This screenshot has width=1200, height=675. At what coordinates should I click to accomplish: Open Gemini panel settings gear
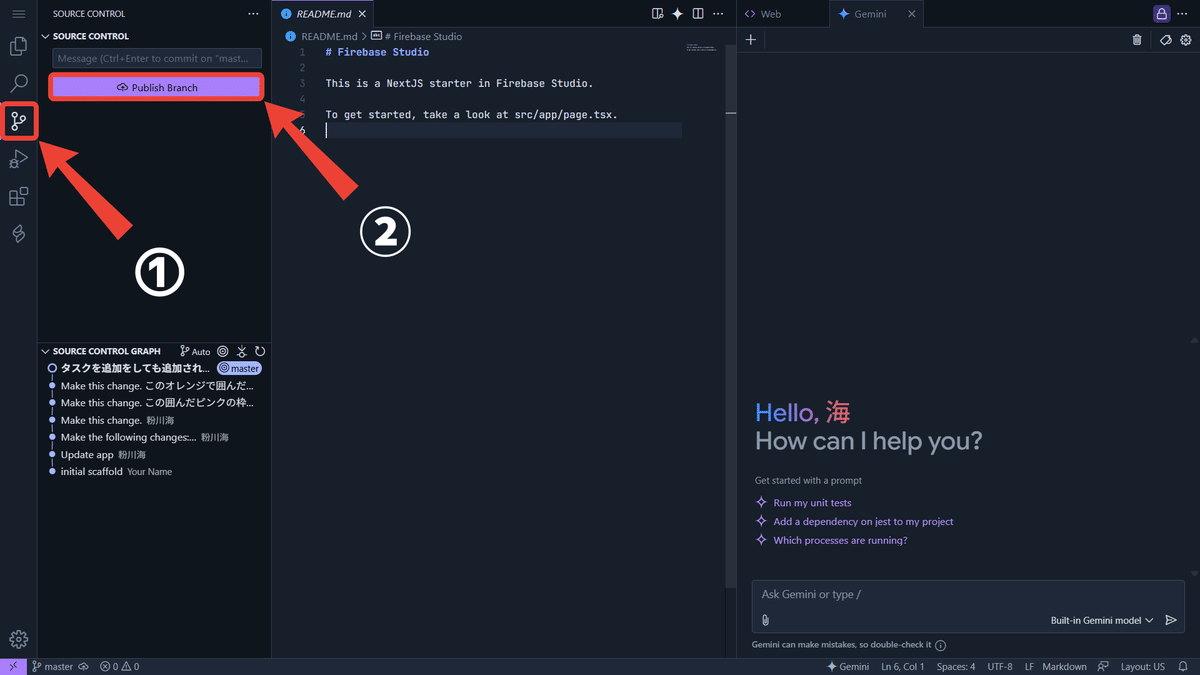(x=1186, y=40)
